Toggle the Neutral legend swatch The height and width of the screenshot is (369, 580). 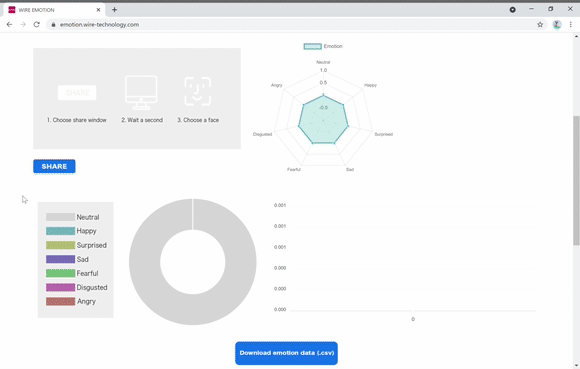pos(60,217)
